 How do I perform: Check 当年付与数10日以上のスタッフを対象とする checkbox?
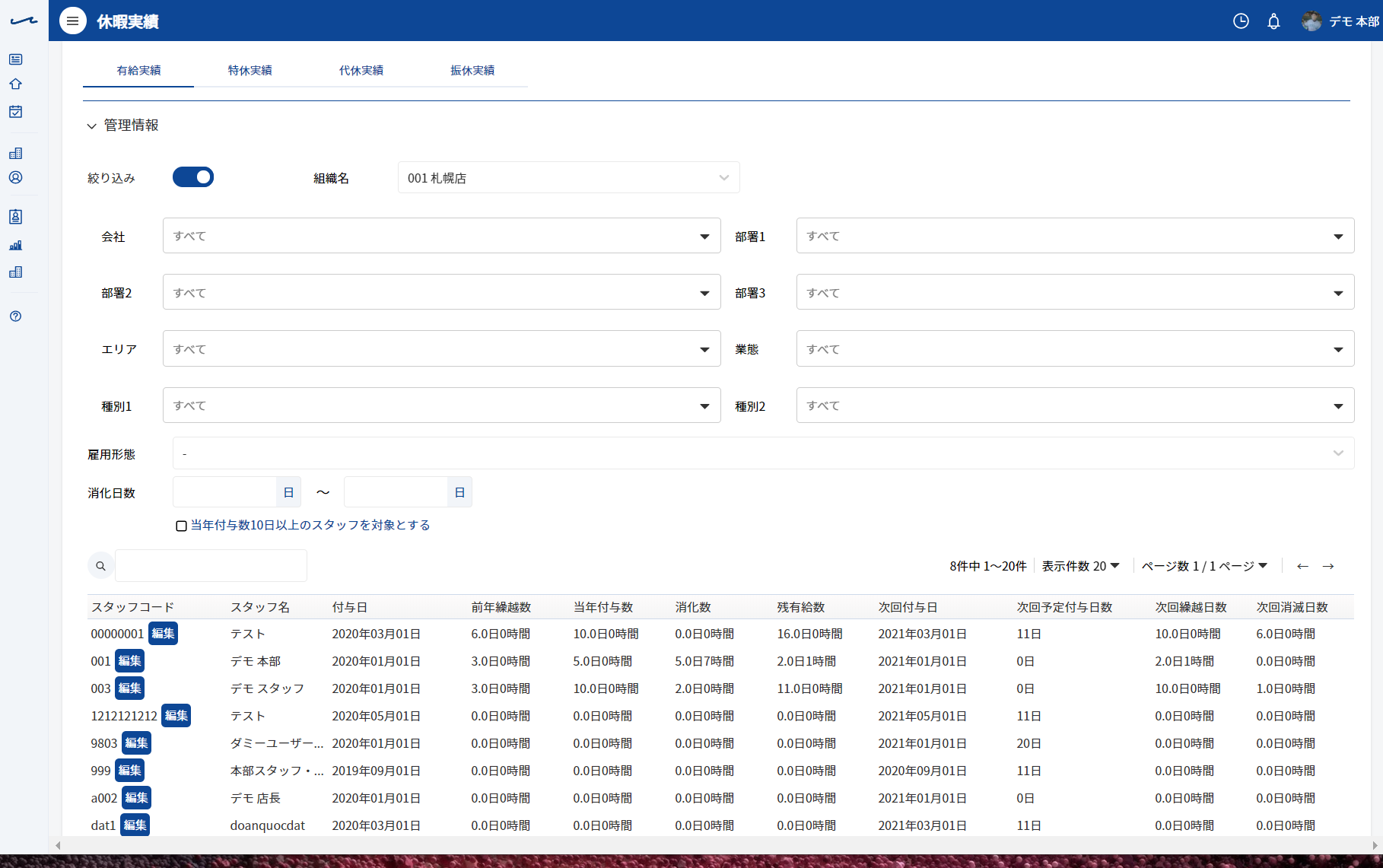(181, 526)
